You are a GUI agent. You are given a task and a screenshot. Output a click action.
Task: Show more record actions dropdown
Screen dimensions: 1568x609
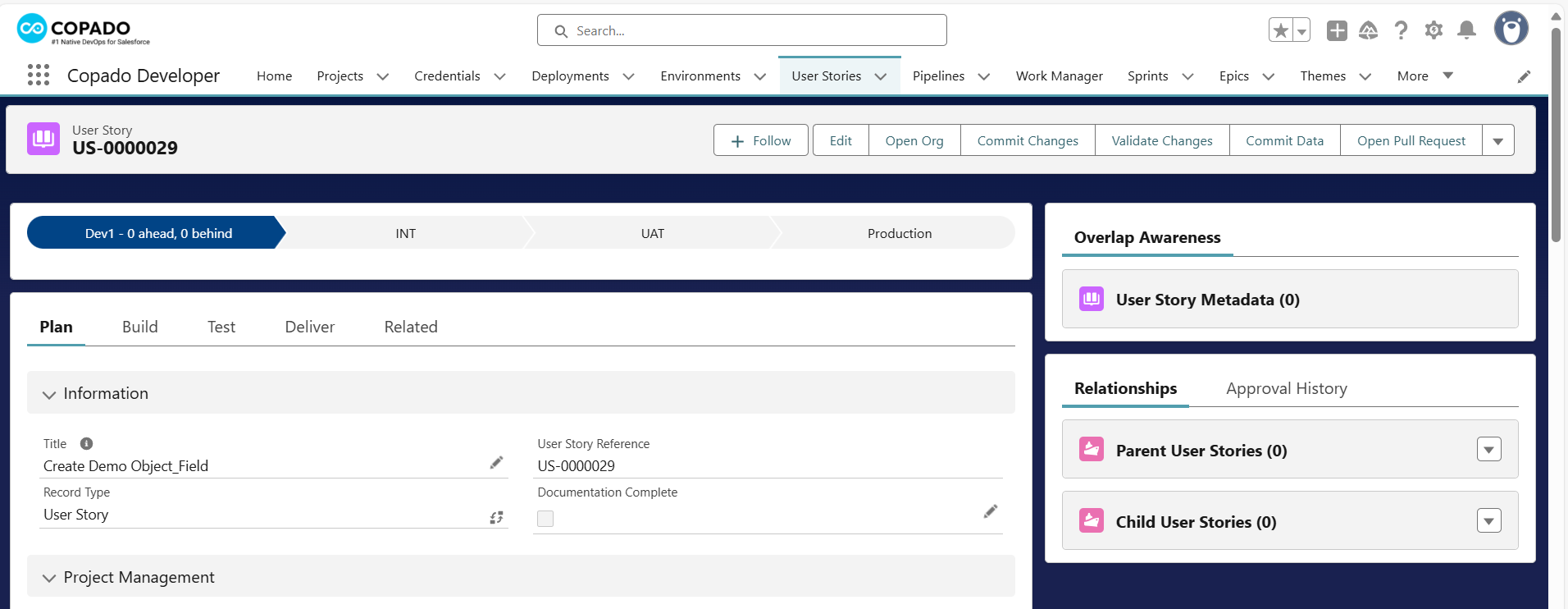(x=1498, y=140)
